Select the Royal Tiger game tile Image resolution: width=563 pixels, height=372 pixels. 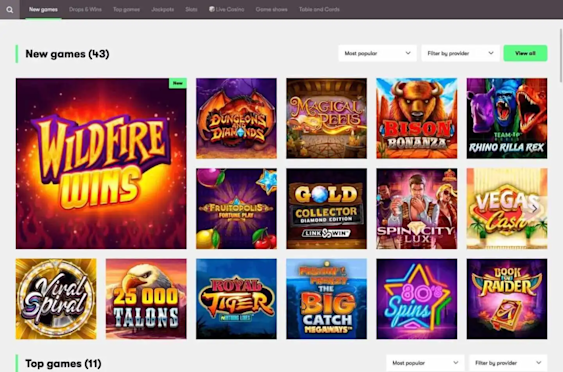236,299
